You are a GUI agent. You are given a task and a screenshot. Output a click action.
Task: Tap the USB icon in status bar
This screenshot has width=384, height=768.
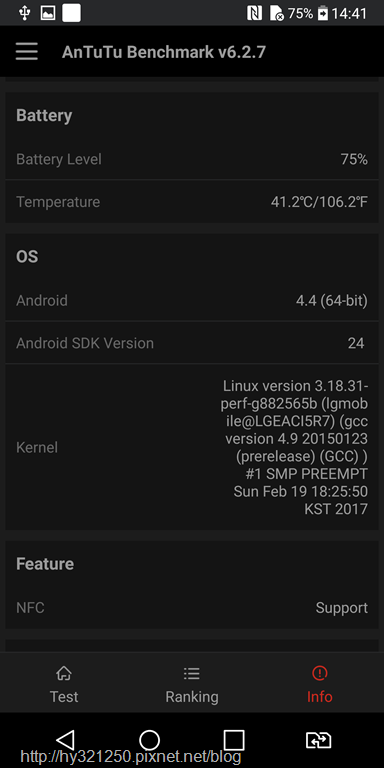[24, 13]
